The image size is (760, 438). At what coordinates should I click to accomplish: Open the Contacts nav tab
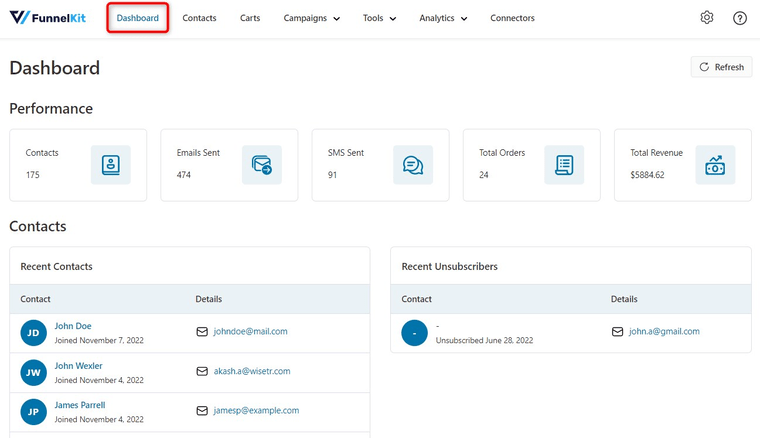(x=199, y=18)
